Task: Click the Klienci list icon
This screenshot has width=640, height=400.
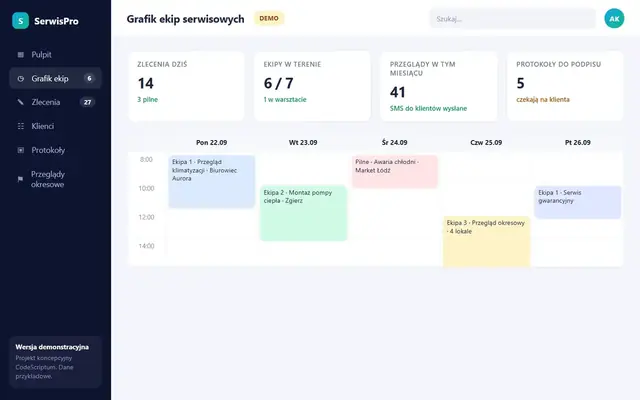Action: click(20, 126)
